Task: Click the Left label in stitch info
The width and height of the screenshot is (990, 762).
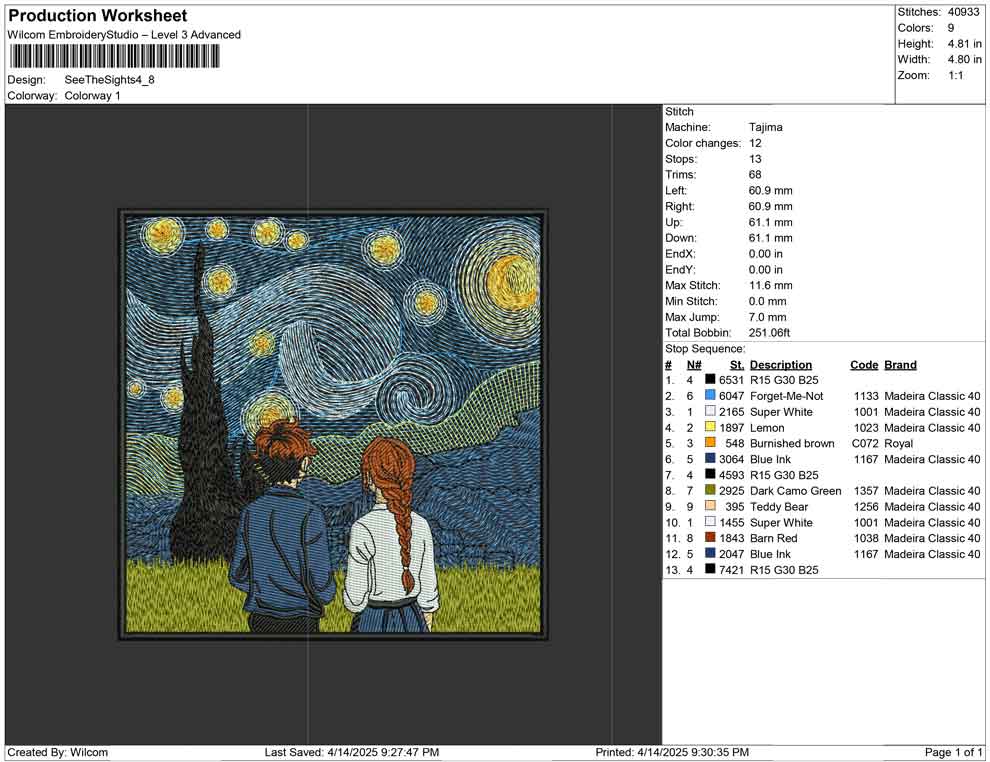Action: 676,191
